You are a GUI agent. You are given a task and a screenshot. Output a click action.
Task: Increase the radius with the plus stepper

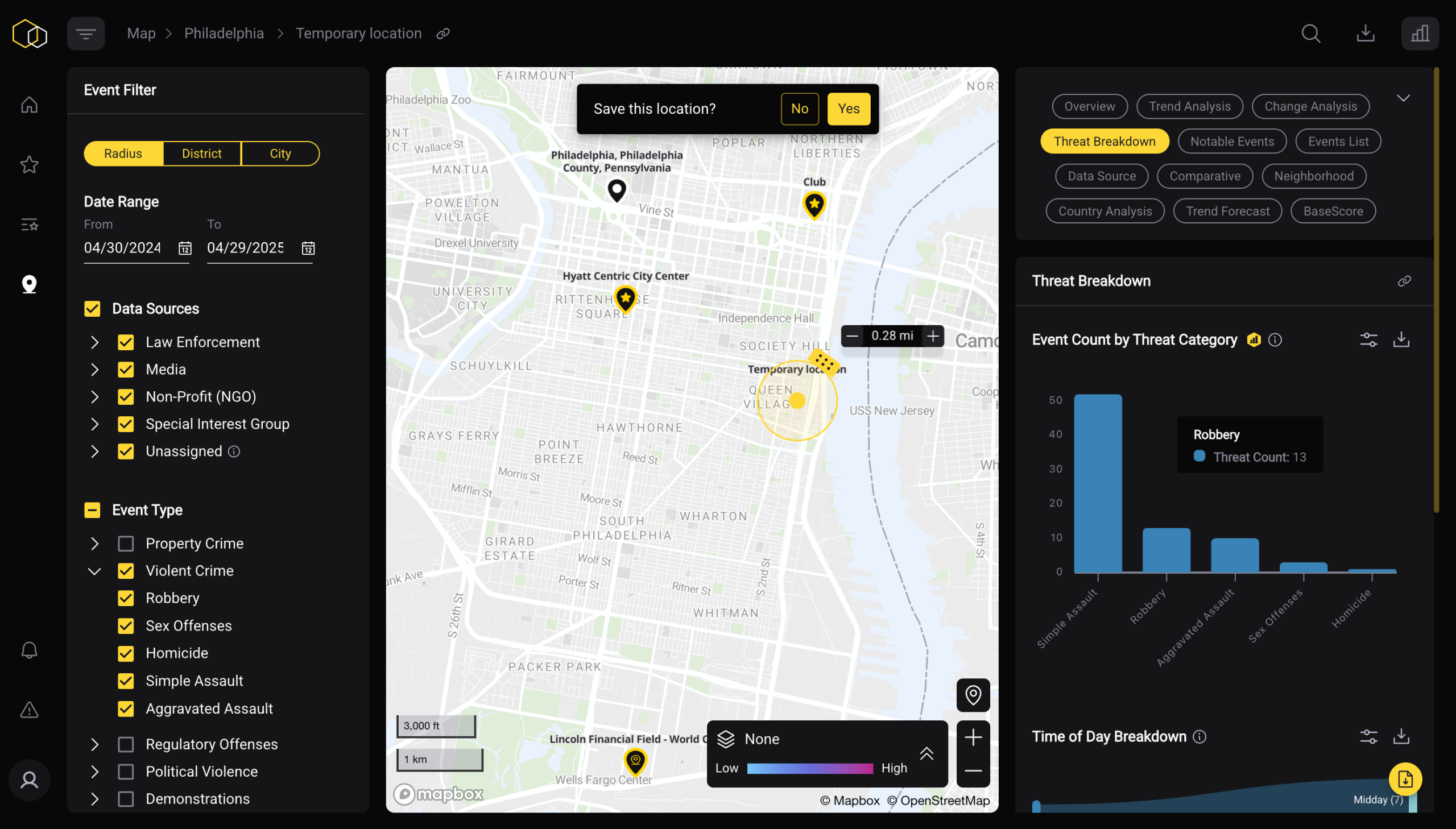(932, 336)
